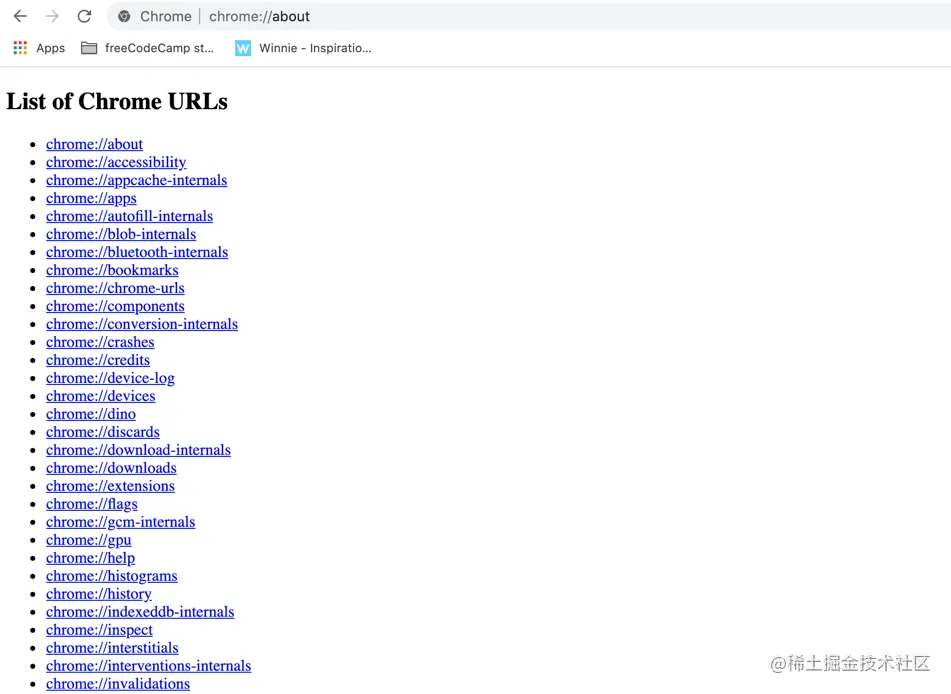The height and width of the screenshot is (694, 951).
Task: Open chrome://flags link
Action: 92,504
